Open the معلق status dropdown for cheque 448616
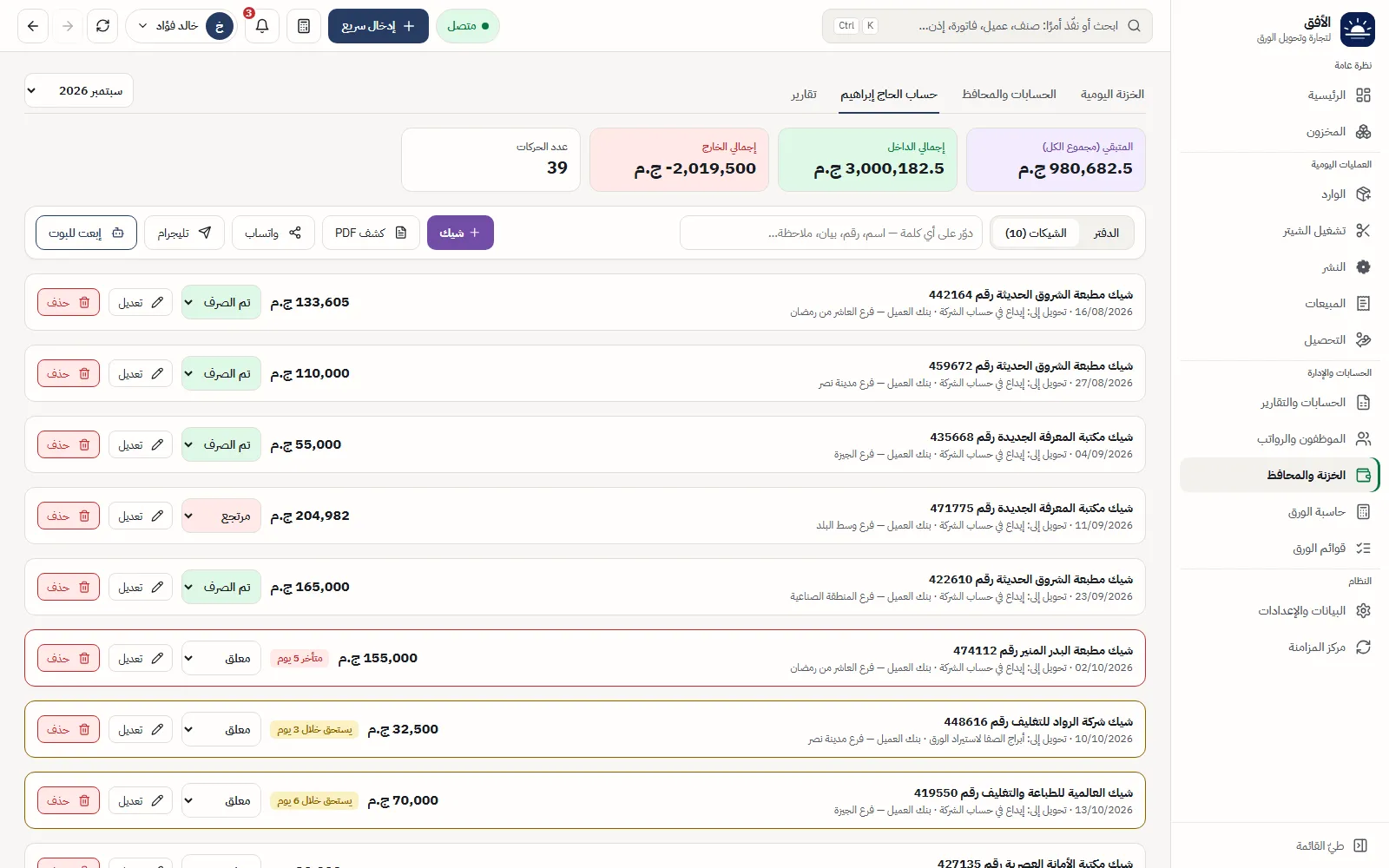Screen dimensions: 1389x868 tap(221, 729)
